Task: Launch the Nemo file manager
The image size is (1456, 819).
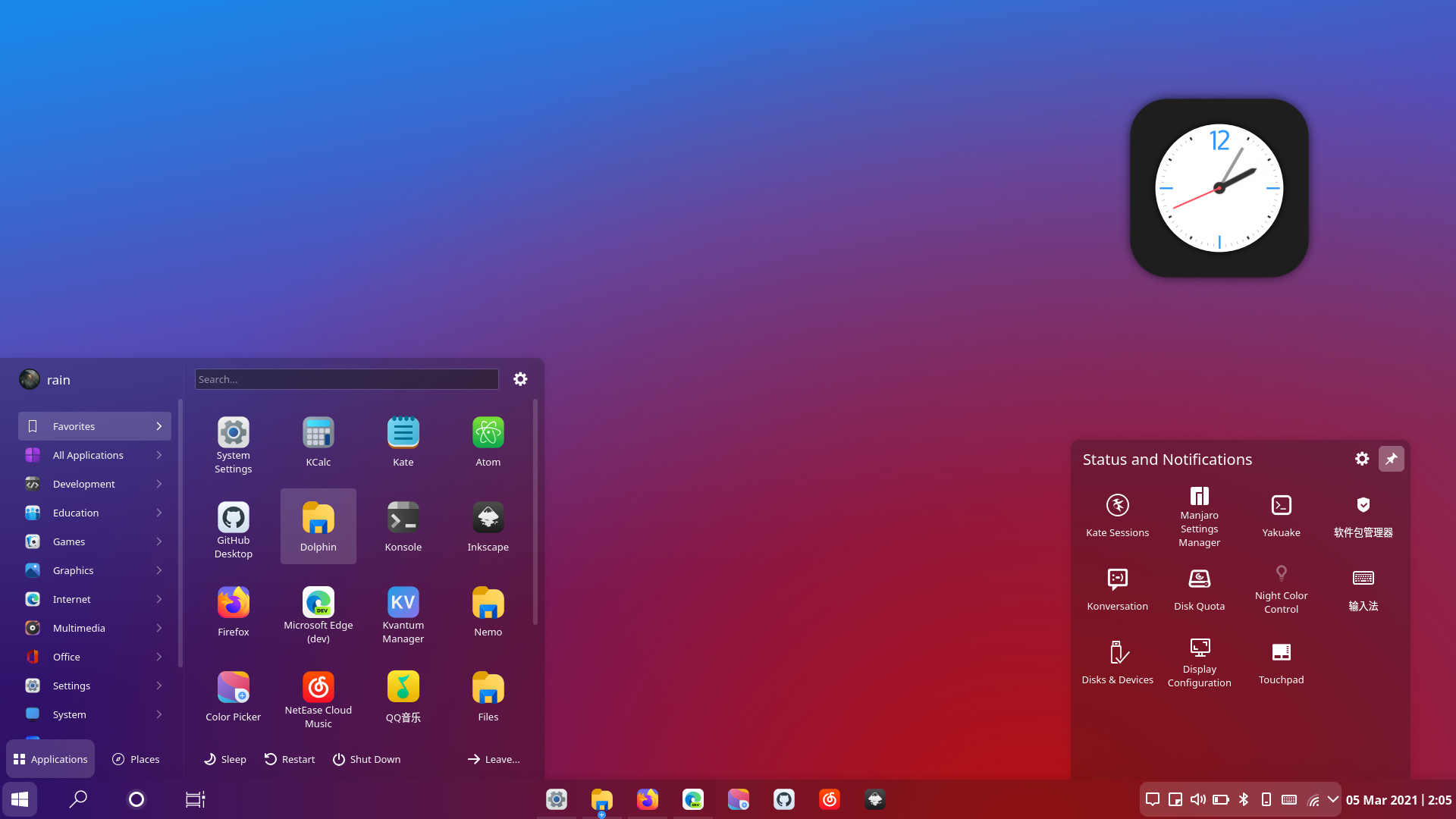Action: pyautogui.click(x=488, y=612)
